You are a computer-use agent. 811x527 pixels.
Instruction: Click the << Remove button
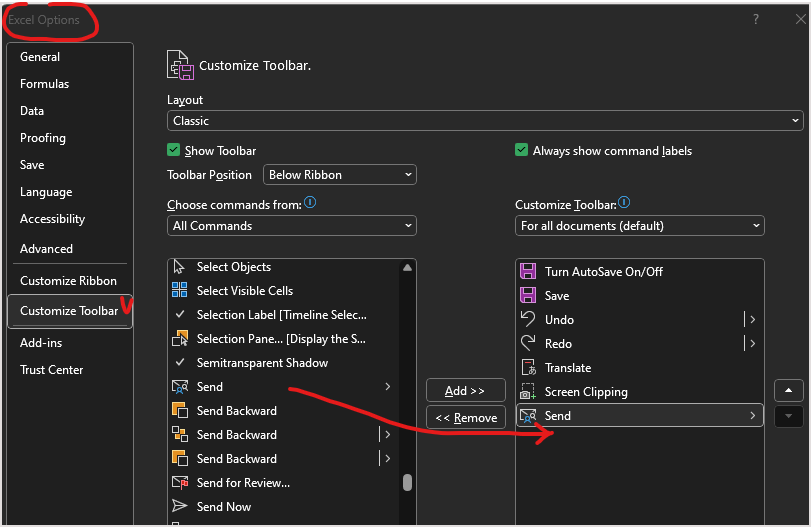pyautogui.click(x=465, y=417)
